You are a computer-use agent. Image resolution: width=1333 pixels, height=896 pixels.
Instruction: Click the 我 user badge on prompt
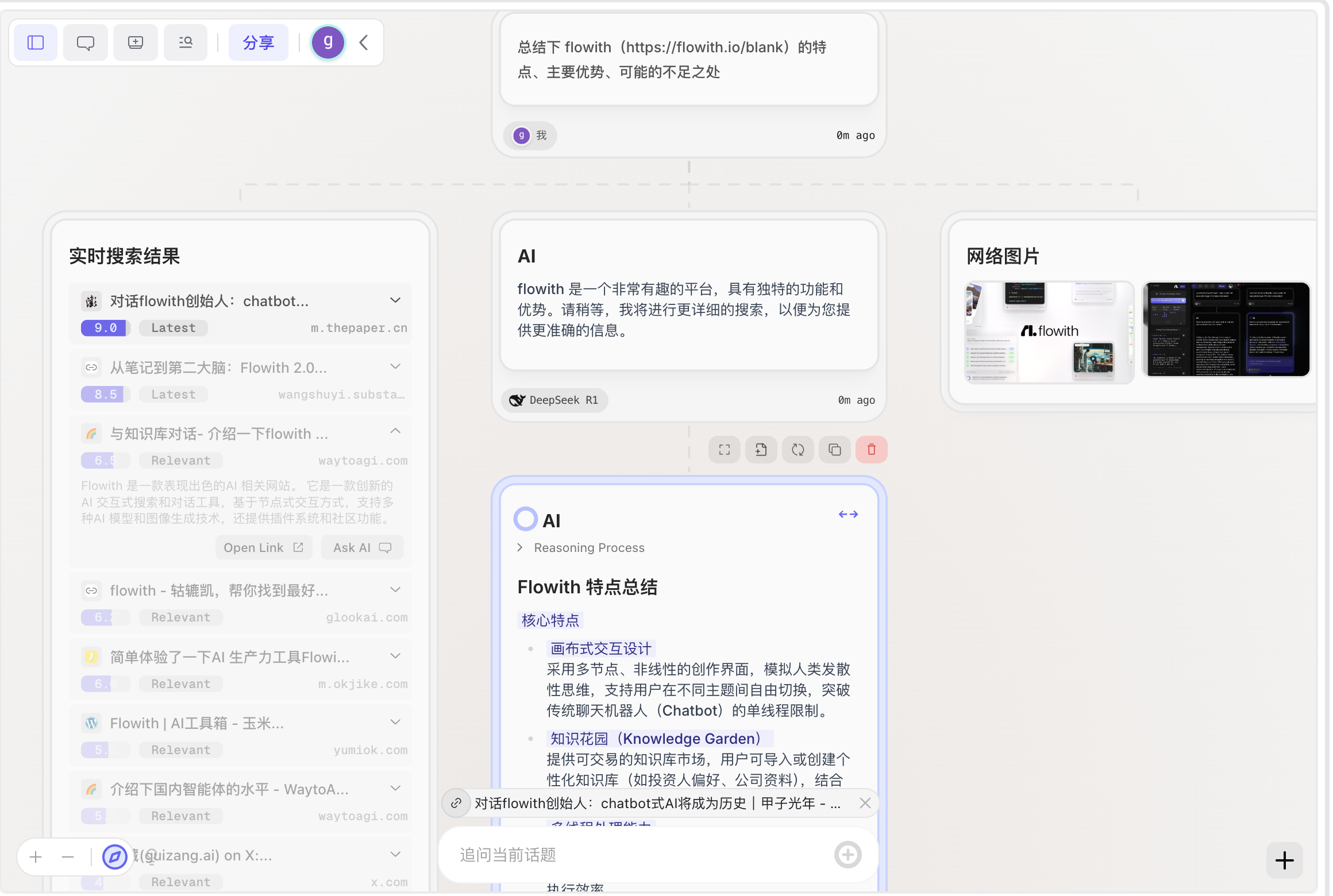point(530,136)
